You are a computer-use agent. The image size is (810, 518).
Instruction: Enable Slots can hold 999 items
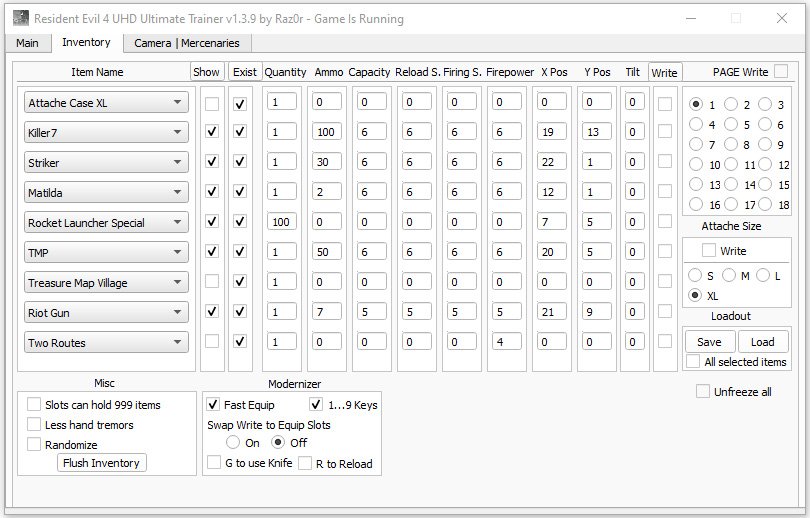(x=34, y=404)
